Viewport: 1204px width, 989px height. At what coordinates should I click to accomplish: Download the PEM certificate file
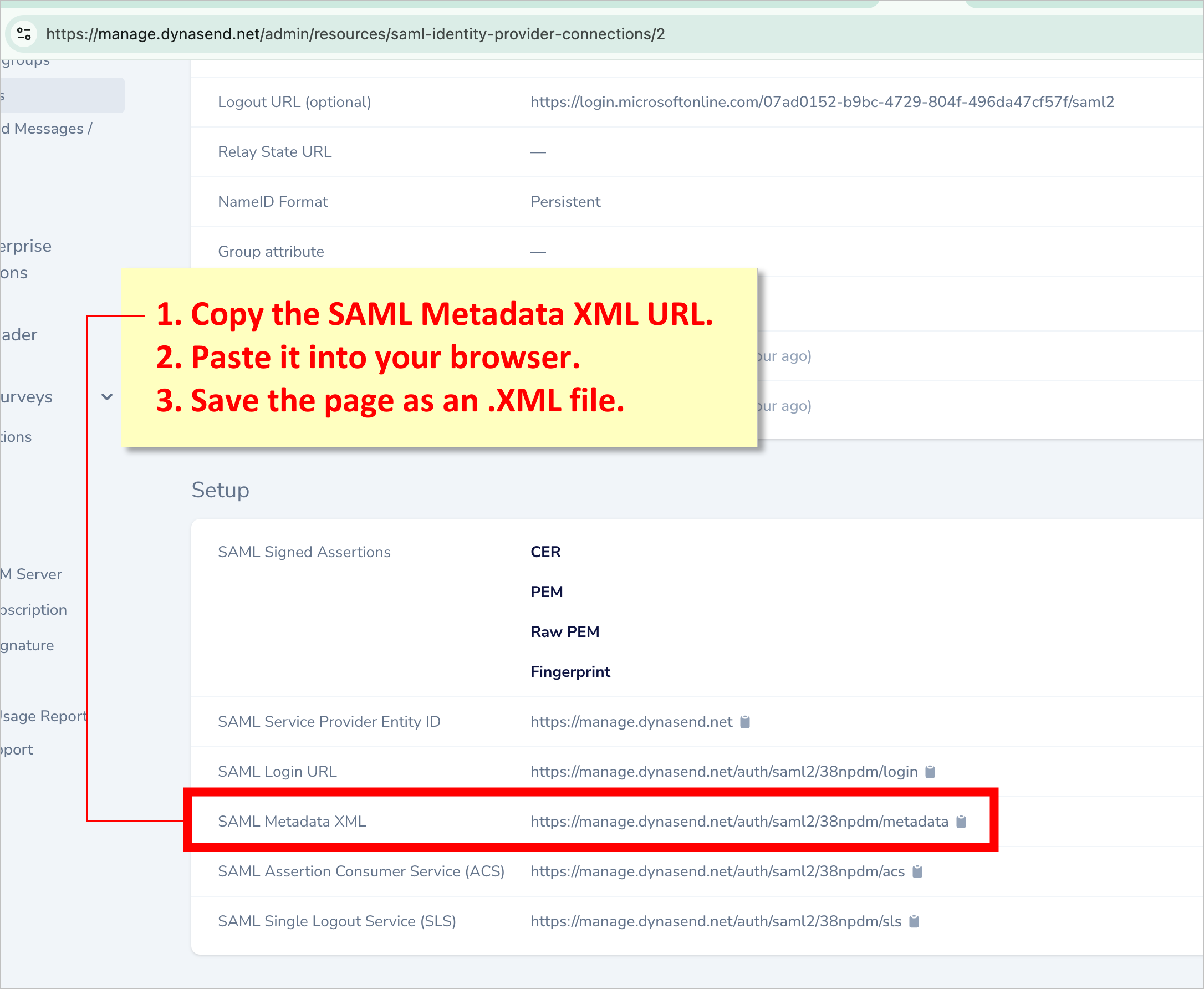pos(546,592)
